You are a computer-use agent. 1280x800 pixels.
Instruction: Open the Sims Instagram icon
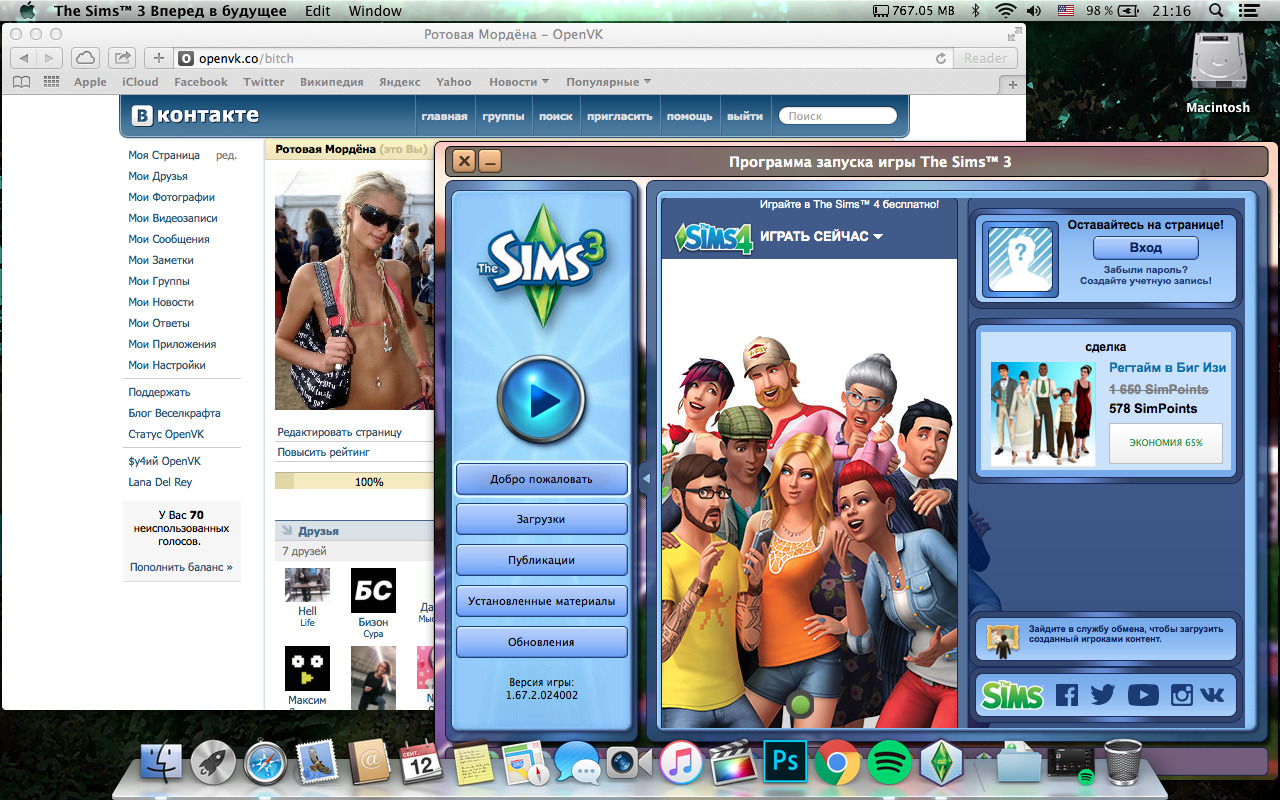pos(1181,695)
